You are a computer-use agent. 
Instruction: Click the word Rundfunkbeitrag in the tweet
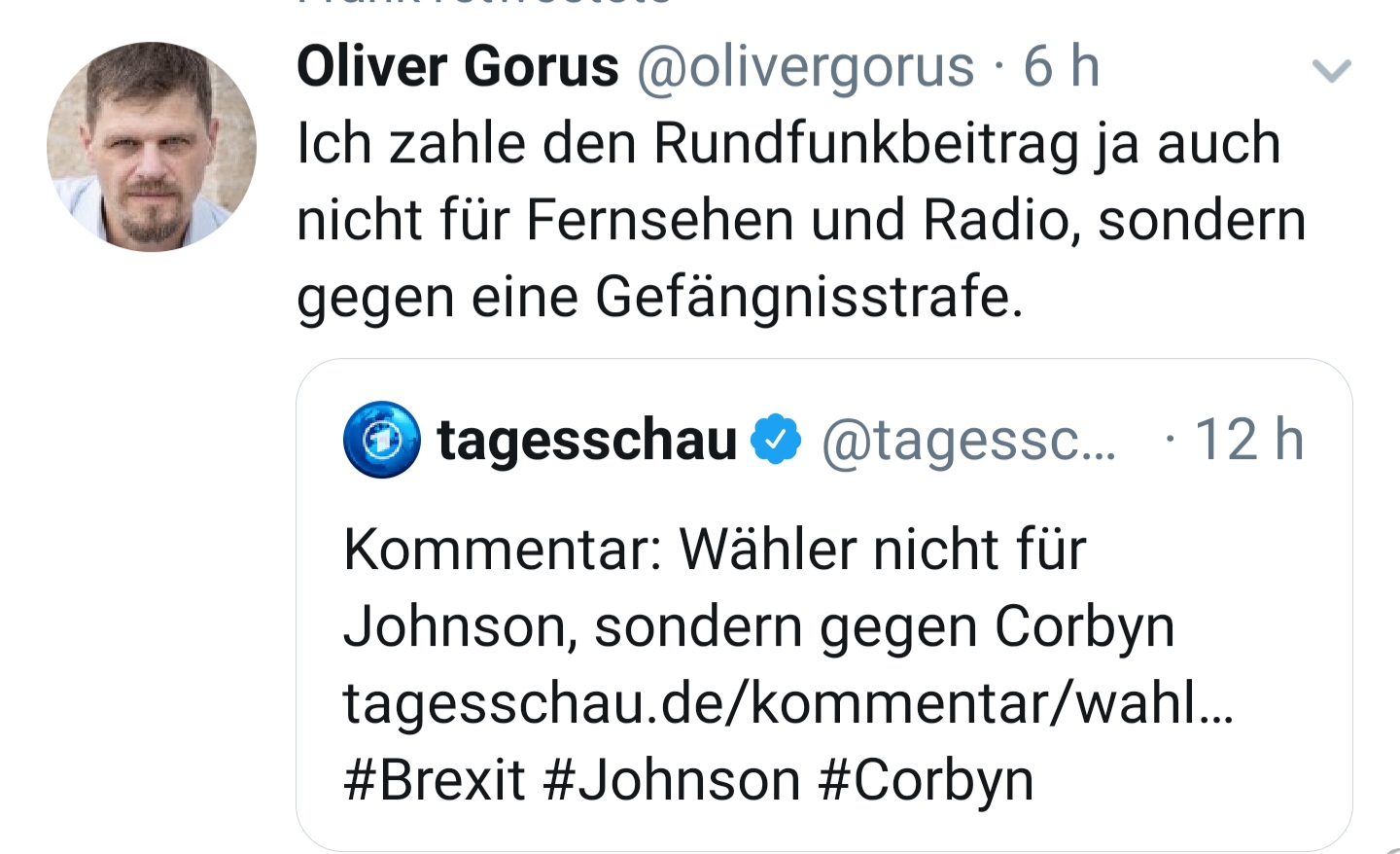coord(866,144)
